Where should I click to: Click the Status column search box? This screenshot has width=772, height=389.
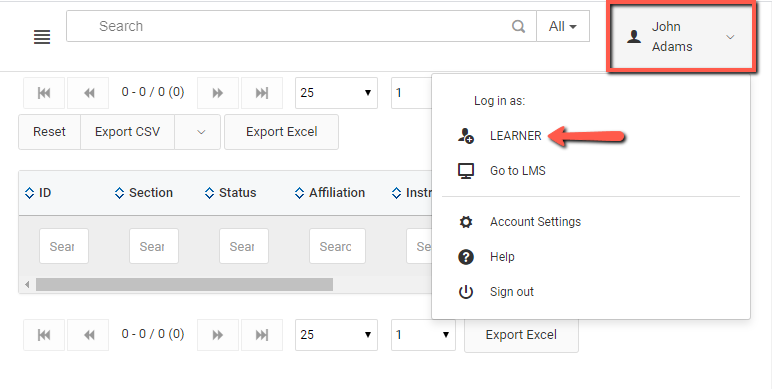click(x=244, y=246)
